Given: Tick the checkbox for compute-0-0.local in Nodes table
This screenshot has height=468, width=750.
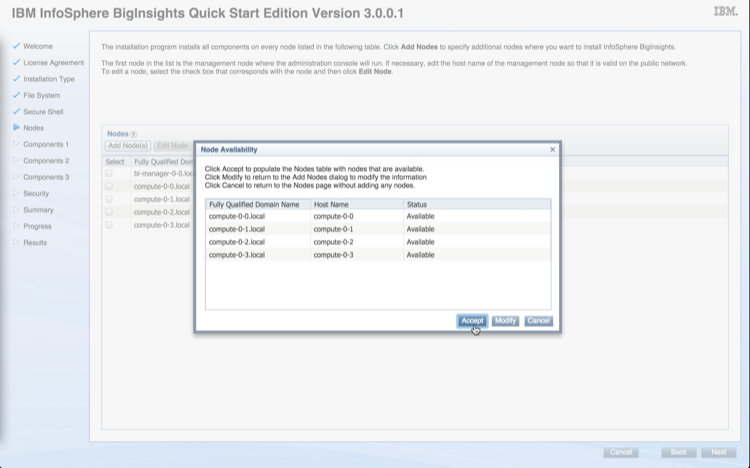Looking at the screenshot, I should [109, 186].
